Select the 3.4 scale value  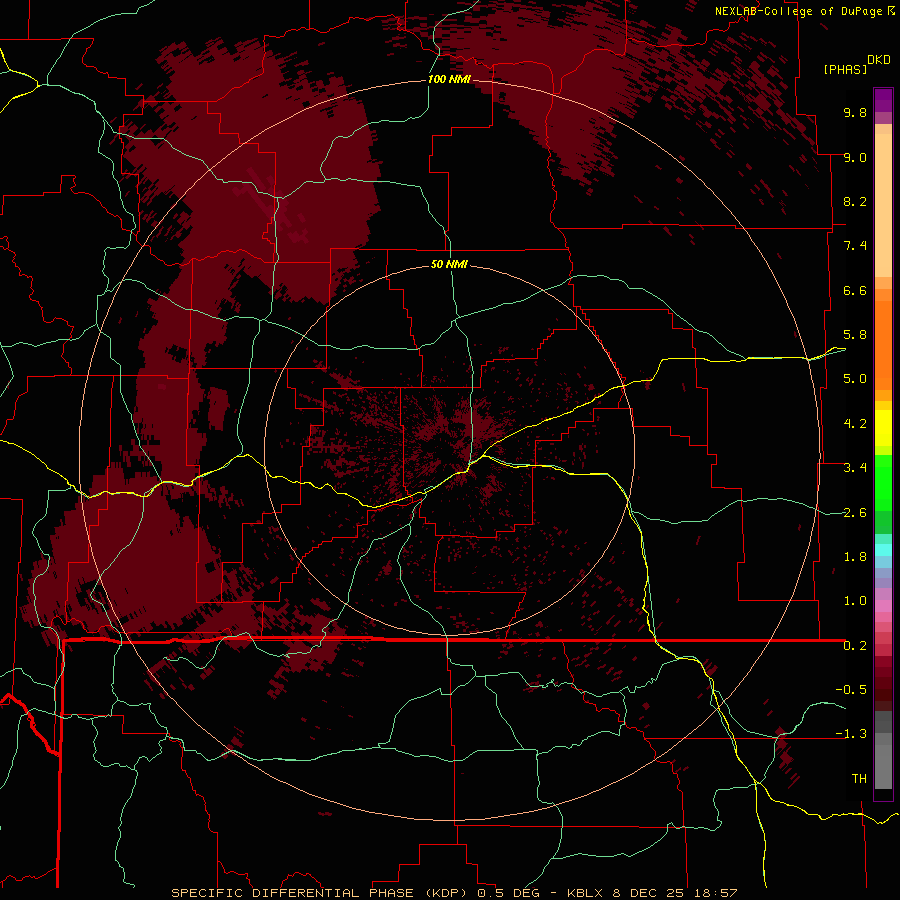tap(855, 468)
